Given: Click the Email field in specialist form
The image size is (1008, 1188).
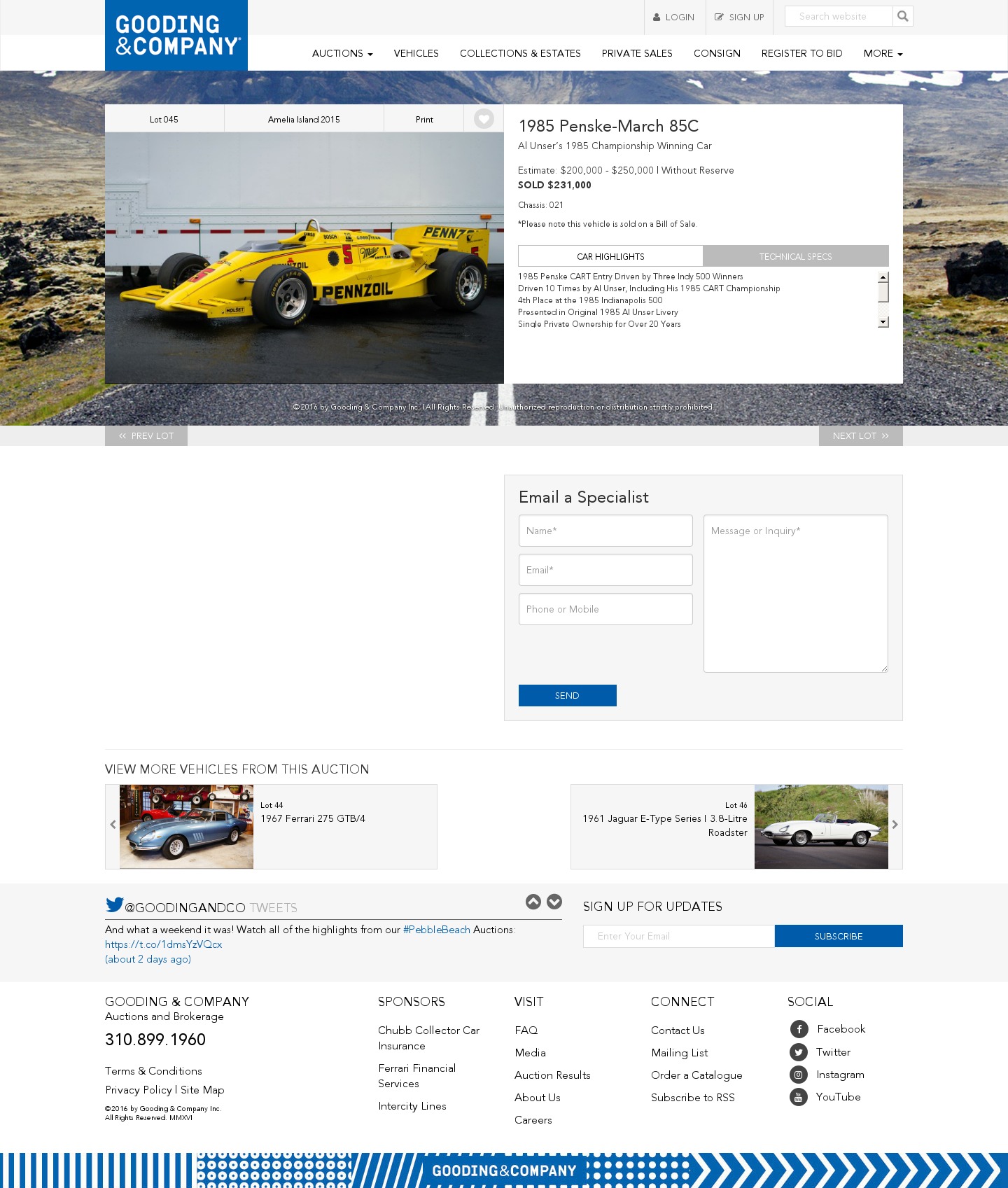Looking at the screenshot, I should click(605, 570).
